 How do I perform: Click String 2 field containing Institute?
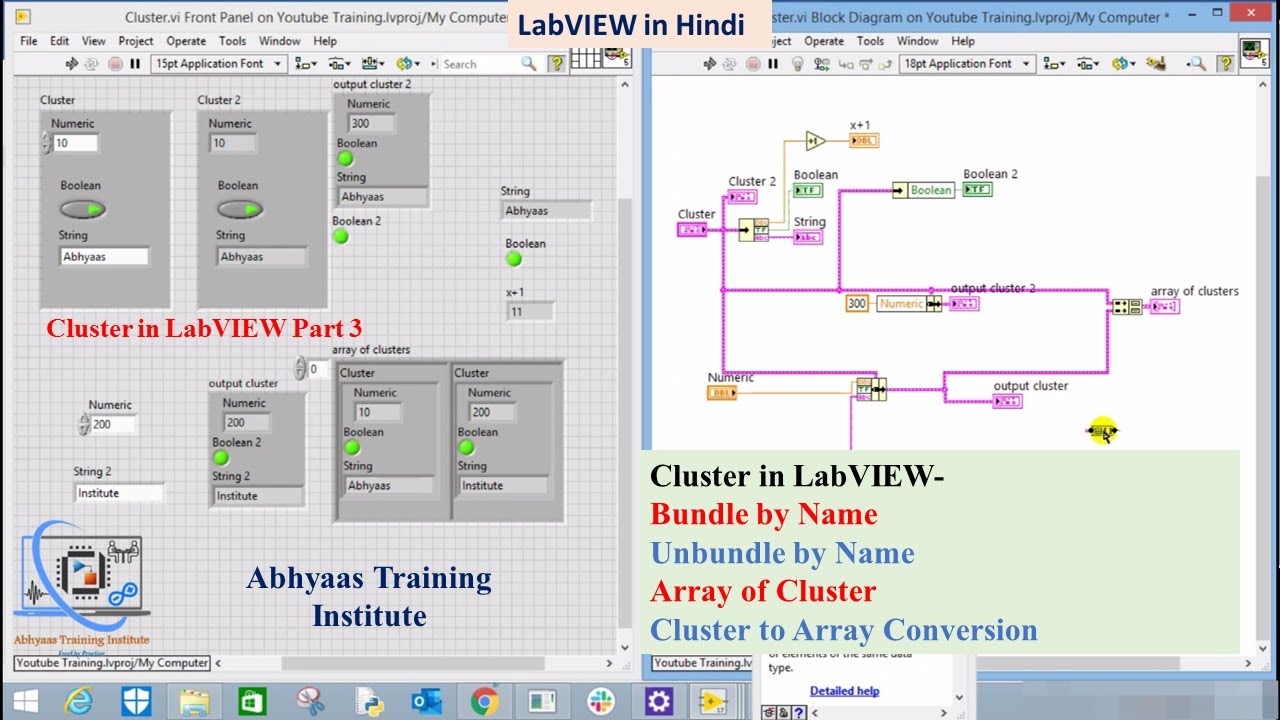click(119, 493)
